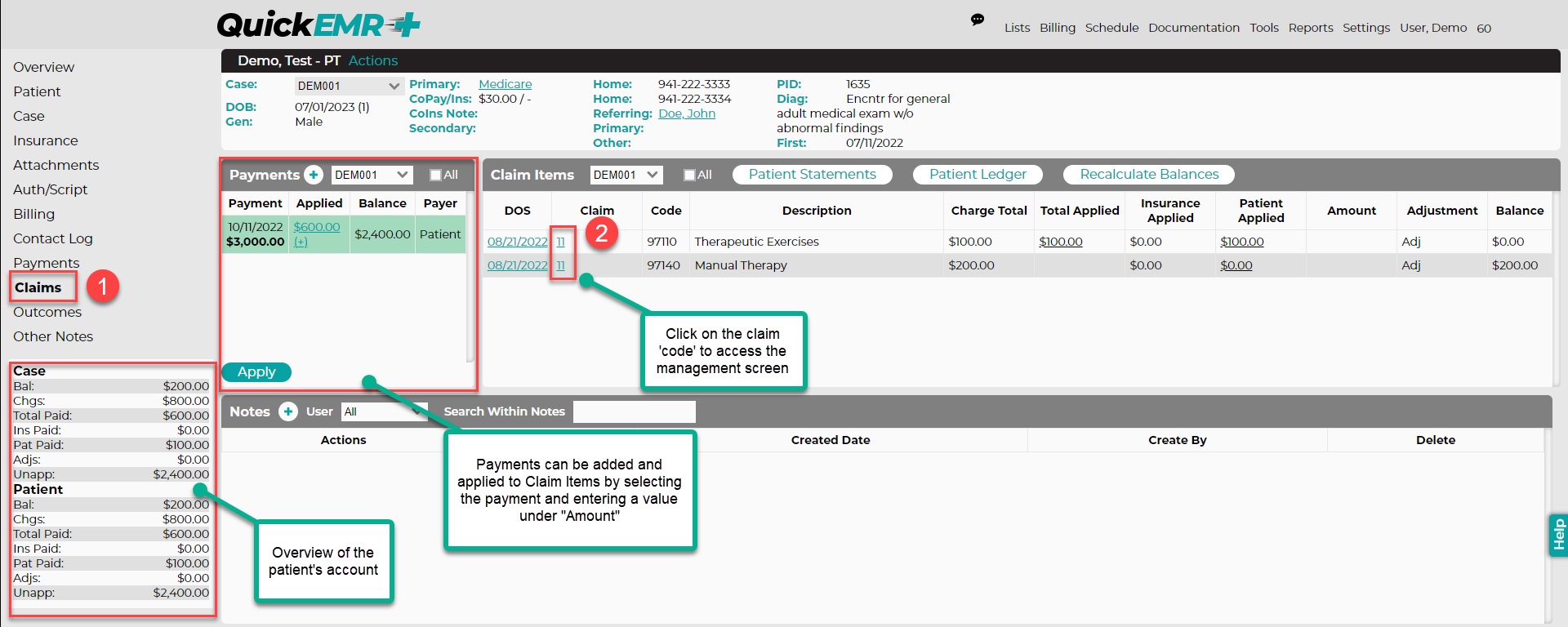This screenshot has width=1568, height=627.
Task: Add a new note with plus icon
Action: [x=287, y=411]
